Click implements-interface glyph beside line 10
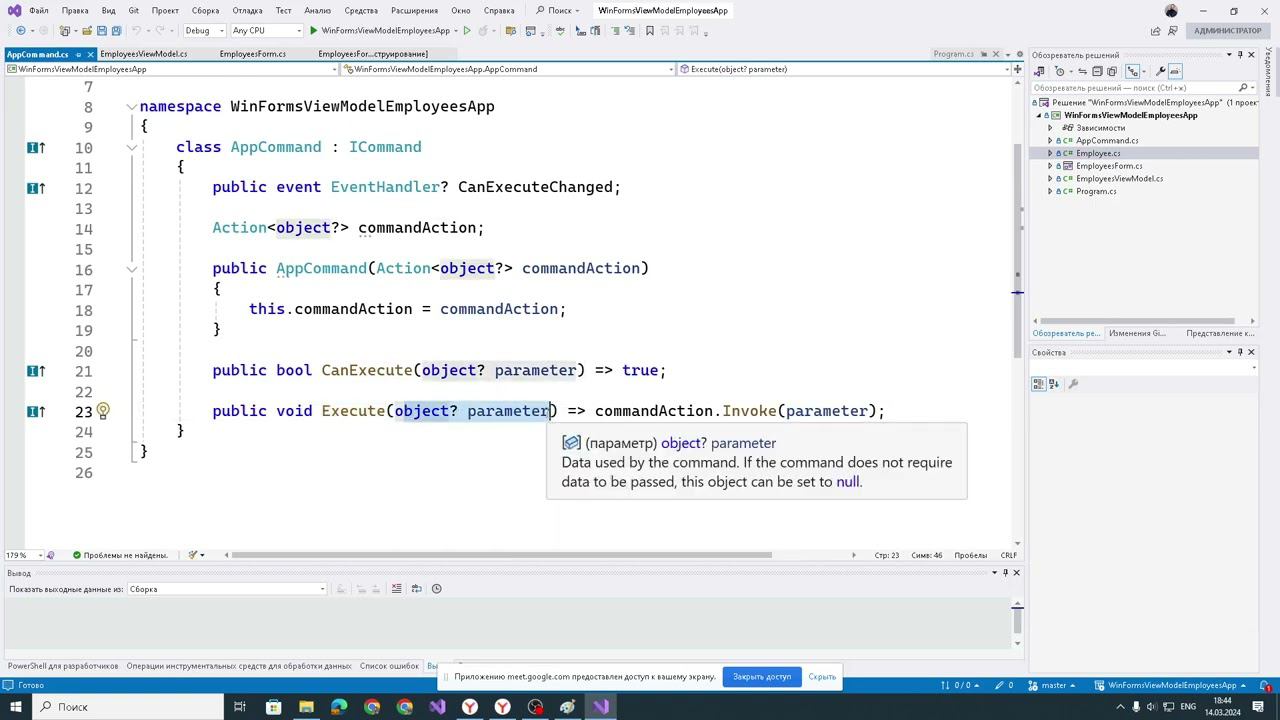 (36, 148)
